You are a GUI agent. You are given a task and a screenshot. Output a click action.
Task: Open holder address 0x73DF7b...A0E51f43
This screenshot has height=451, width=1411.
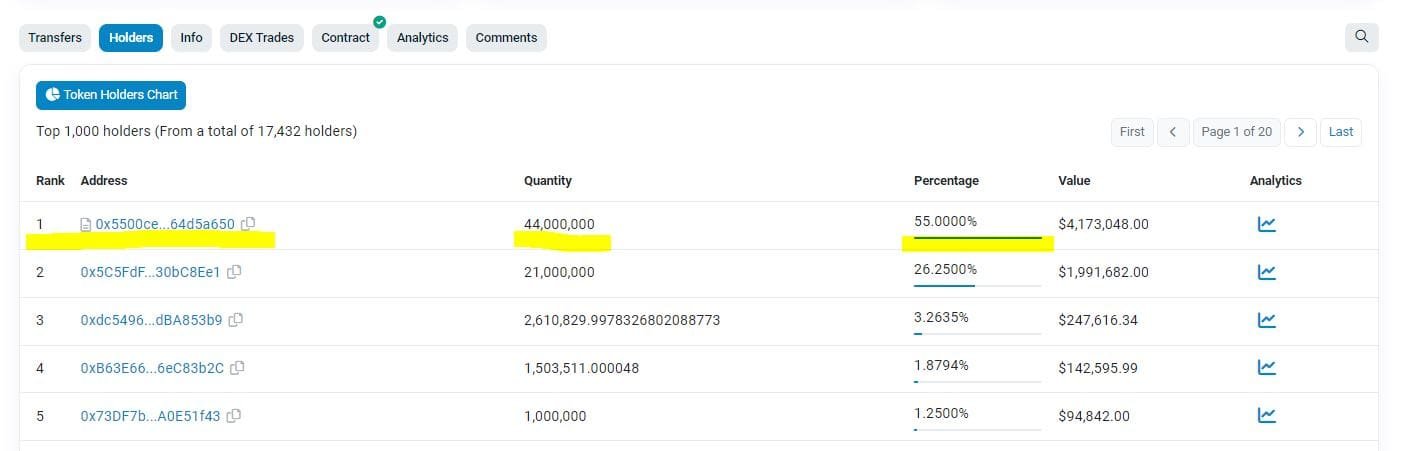pyautogui.click(x=150, y=416)
